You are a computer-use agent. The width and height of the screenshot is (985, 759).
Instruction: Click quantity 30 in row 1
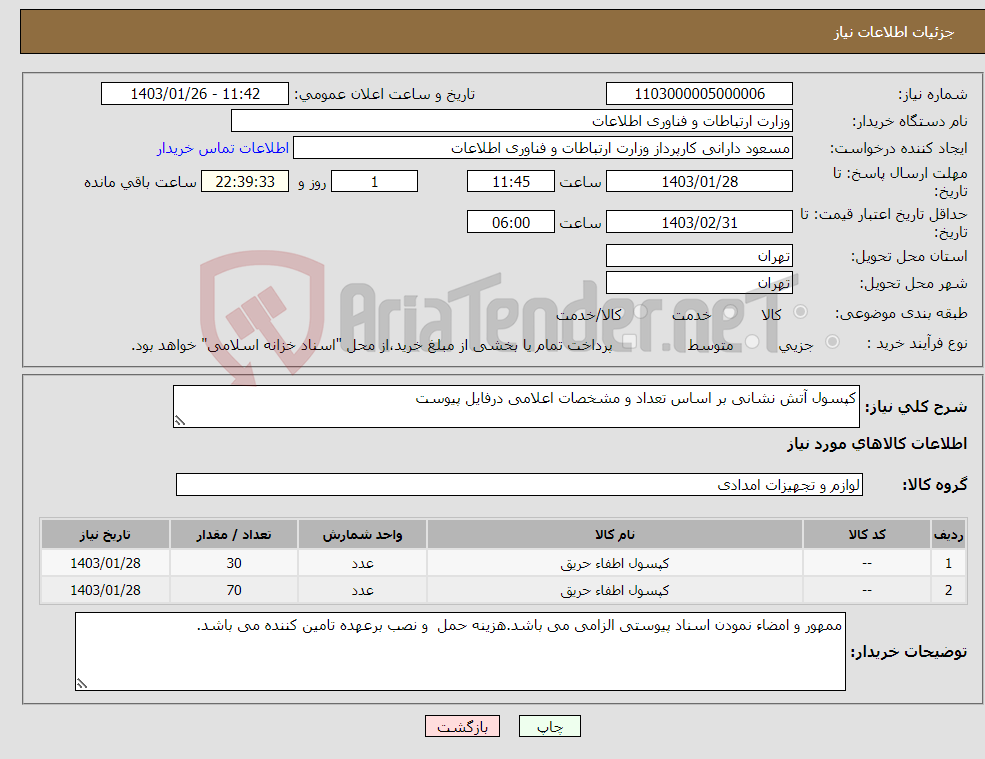pos(234,564)
